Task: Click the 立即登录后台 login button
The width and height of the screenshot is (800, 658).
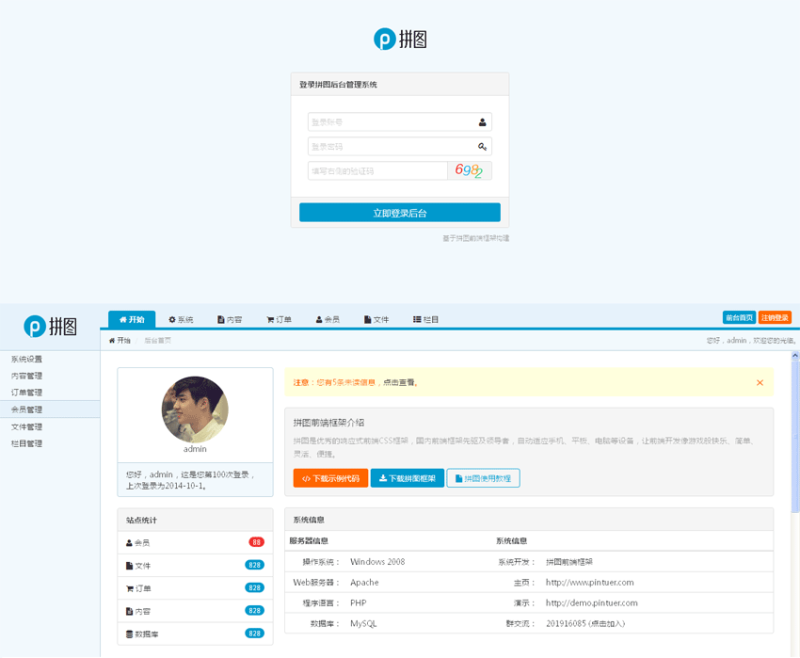Action: coord(399,211)
